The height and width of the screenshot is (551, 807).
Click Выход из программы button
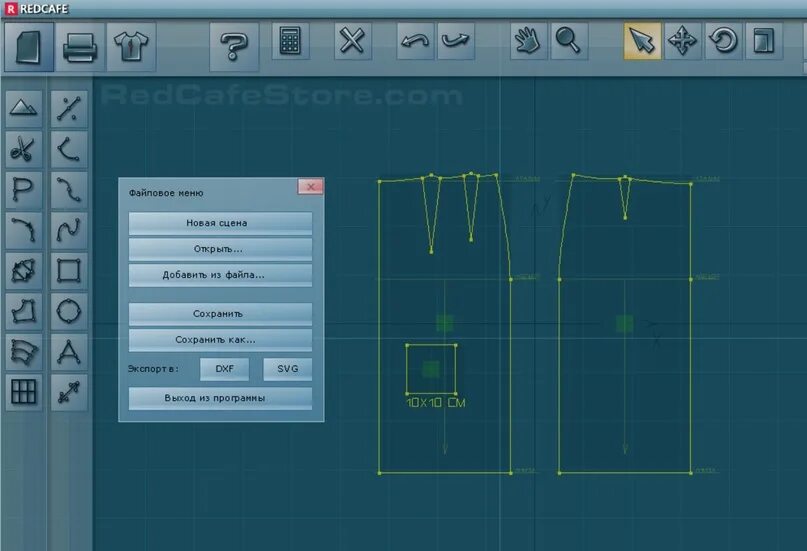click(220, 398)
